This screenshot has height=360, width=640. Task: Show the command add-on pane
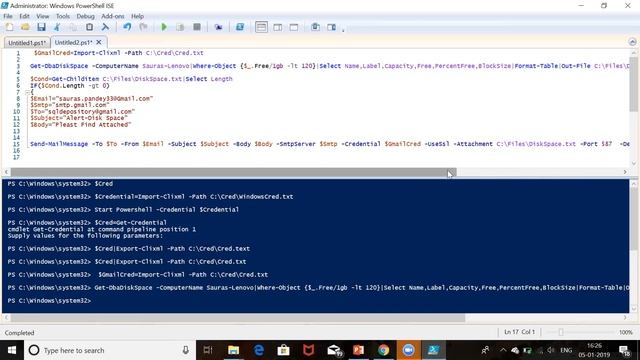pyautogui.click(x=331, y=27)
